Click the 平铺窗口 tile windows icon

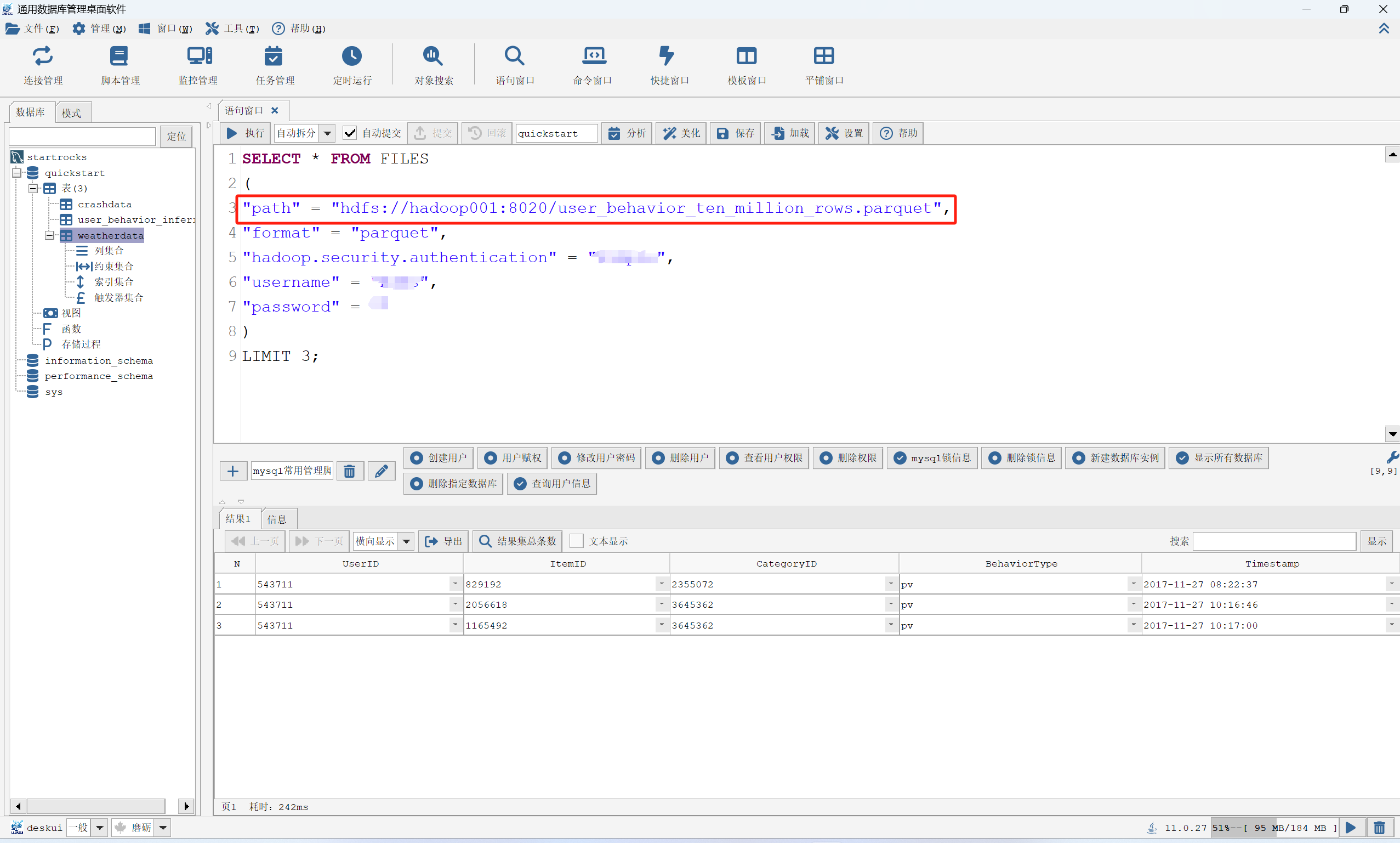pyautogui.click(x=824, y=56)
